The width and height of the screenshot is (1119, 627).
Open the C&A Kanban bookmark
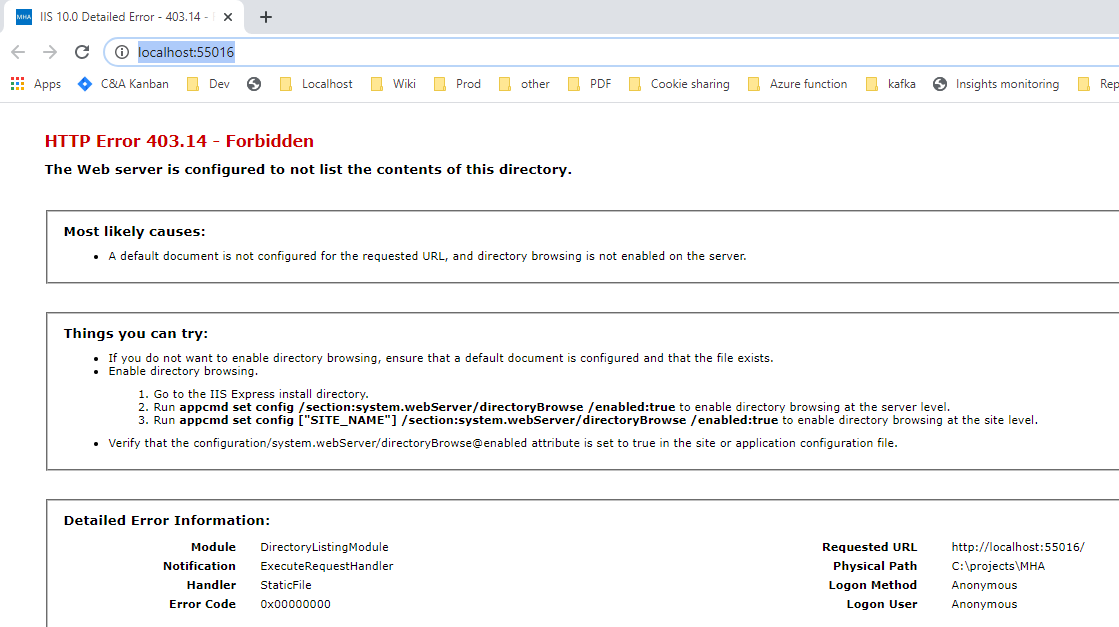[126, 84]
